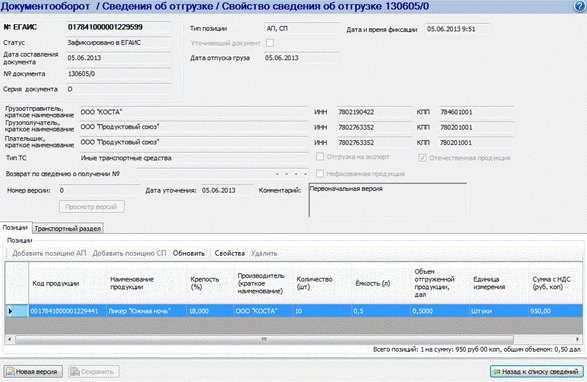
Task: Click the Грузополучатель name field
Action: click(x=194, y=127)
